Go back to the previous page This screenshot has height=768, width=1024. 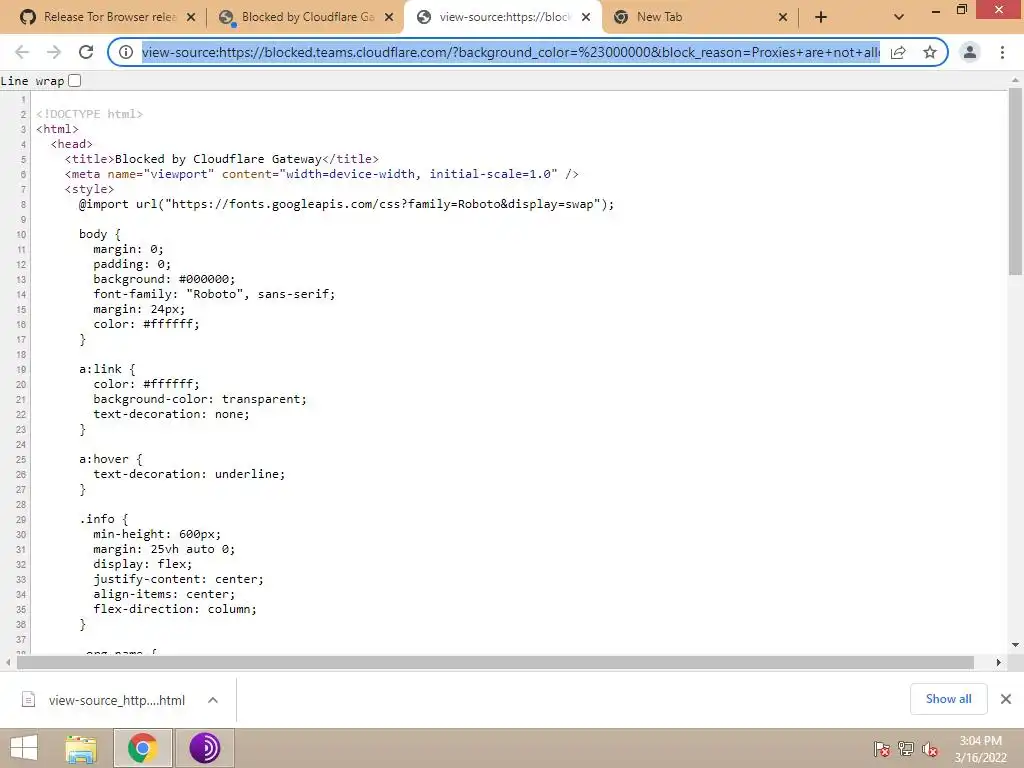[x=22, y=52]
